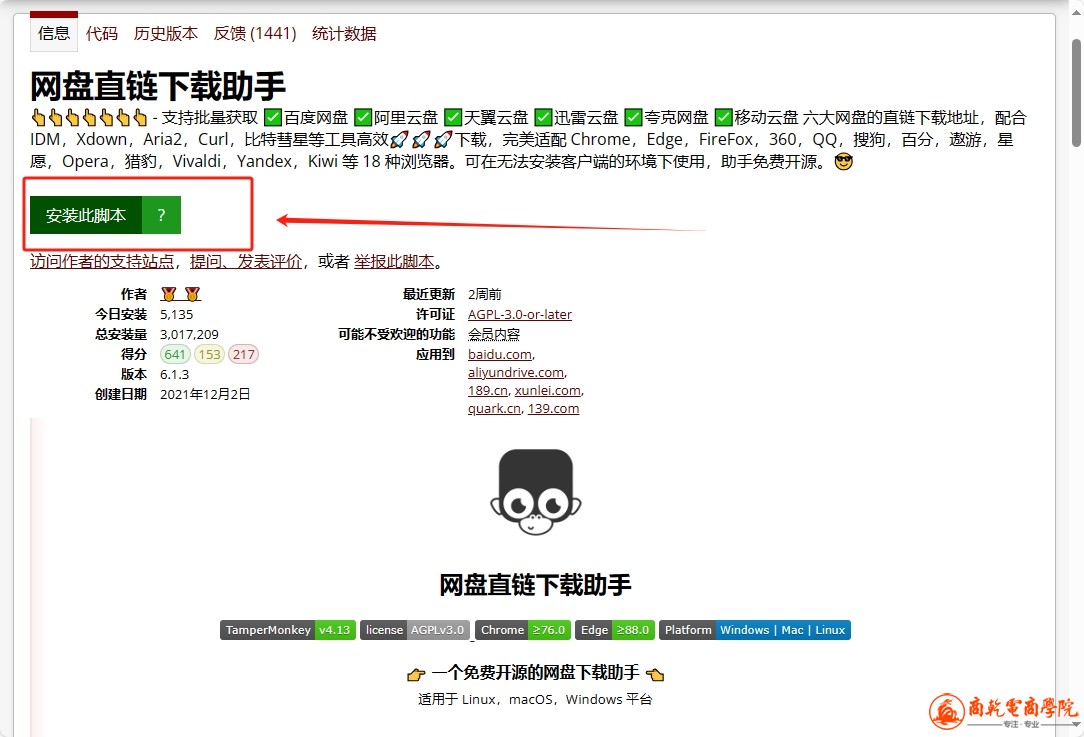The width and height of the screenshot is (1084, 737).
Task: Click the monkey logo image
Action: pyautogui.click(x=536, y=492)
